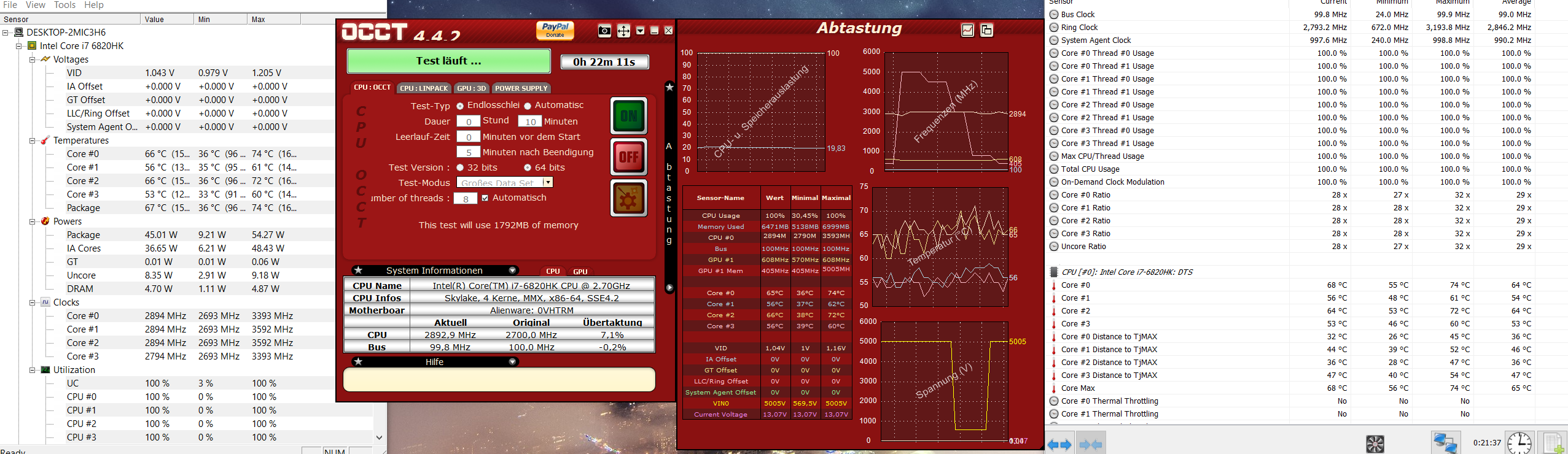Click the Uncore Ratio sensor icon
Viewport: 1568px width, 454px height.
click(x=1054, y=246)
